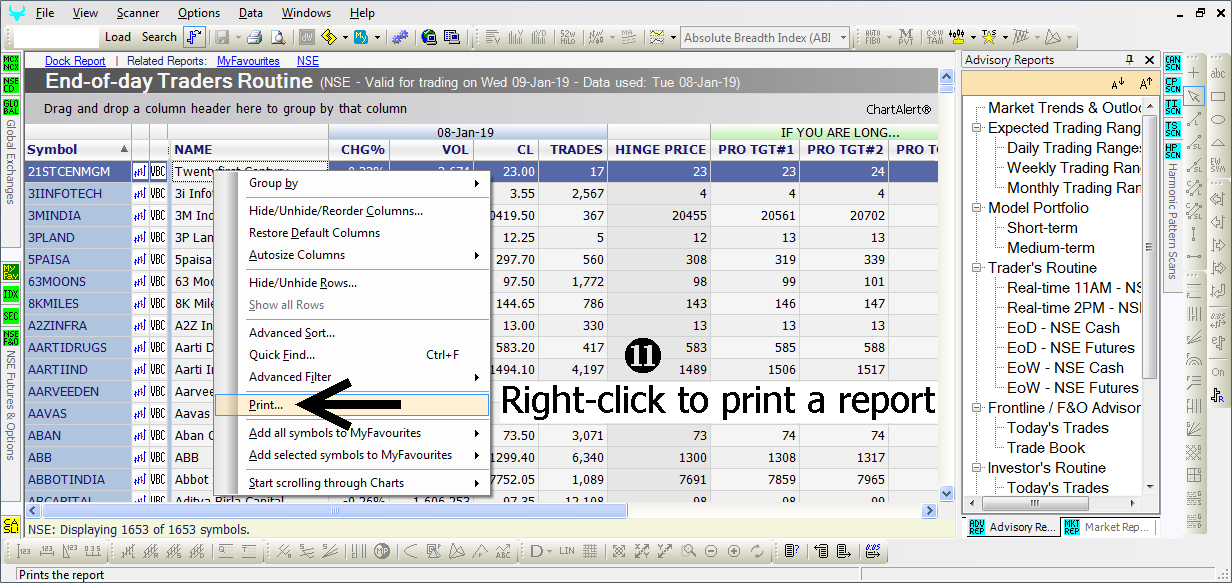1232x583 pixels.
Task: Open the NSE related report link
Action: (x=308, y=61)
